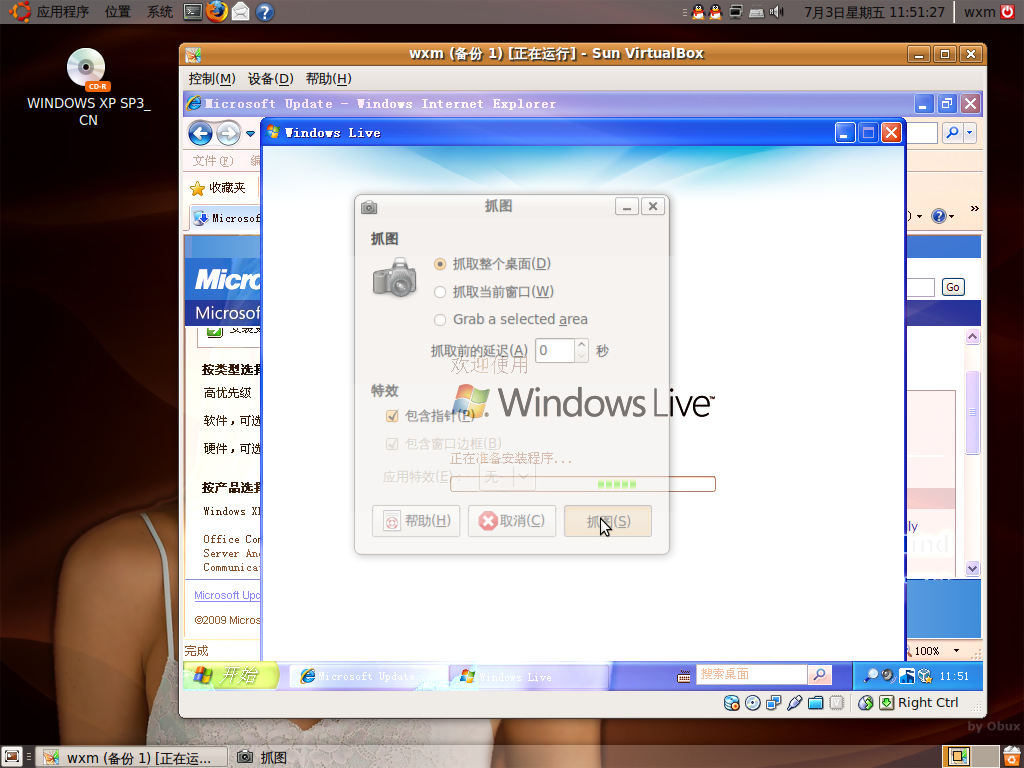Viewport: 1024px width, 768px height.
Task: Show desktop using bottom-left panel button
Action: (12, 757)
